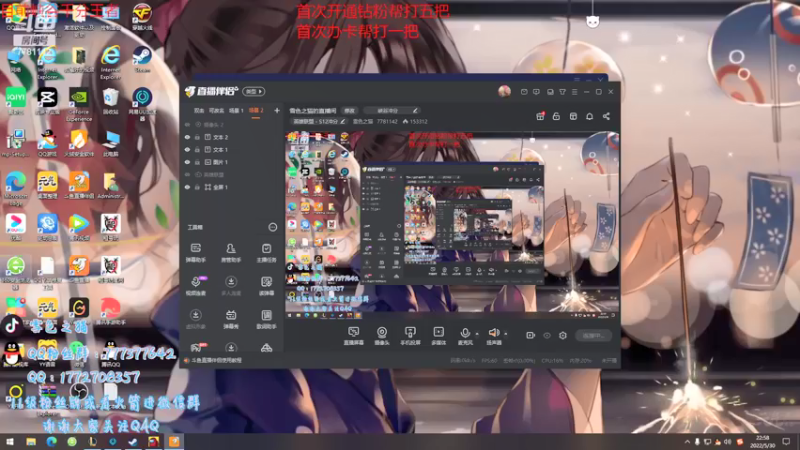This screenshot has width=800, height=450.
Task: Show the hidden 英雄联盟 layer
Action: click(x=187, y=174)
